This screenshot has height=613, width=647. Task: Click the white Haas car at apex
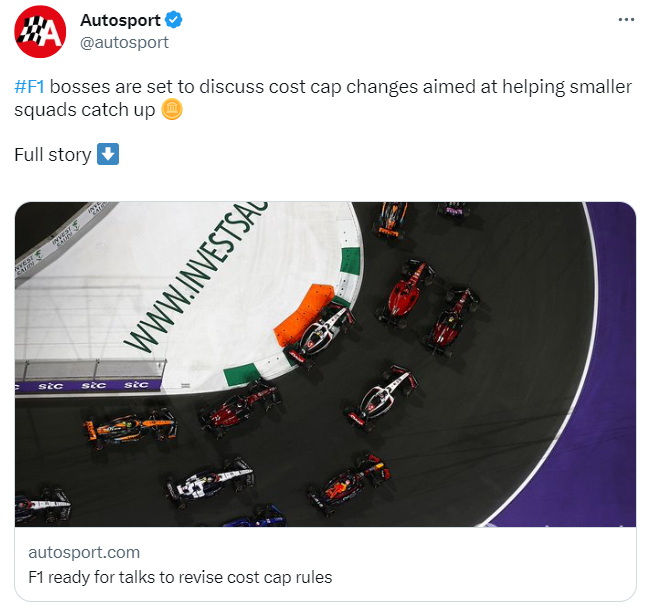[320, 332]
